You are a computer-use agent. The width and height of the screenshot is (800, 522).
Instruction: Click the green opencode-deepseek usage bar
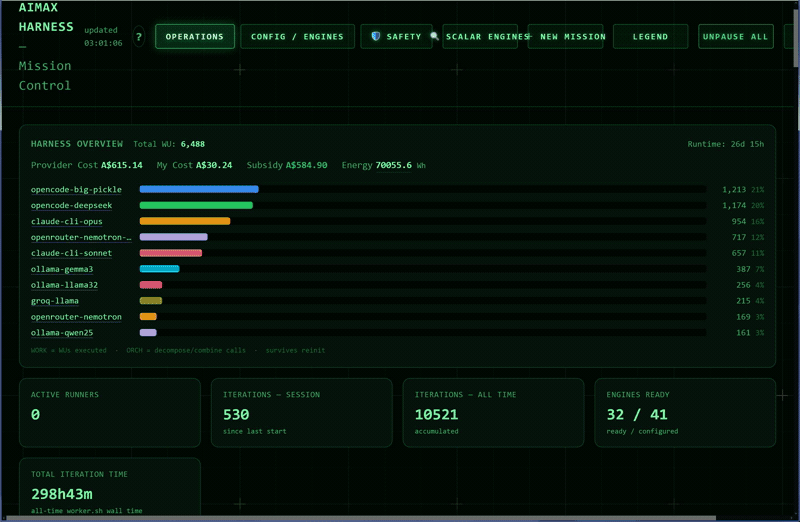tap(196, 205)
